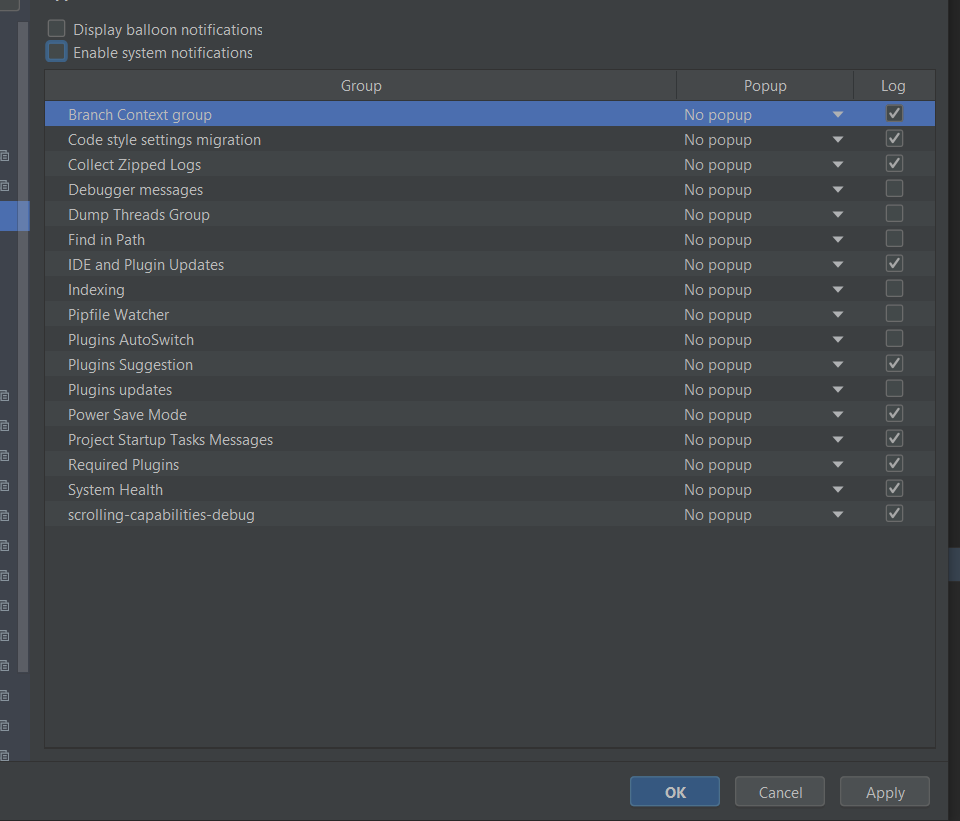Uncheck Log for IDE and Plugin Updates

(894, 264)
